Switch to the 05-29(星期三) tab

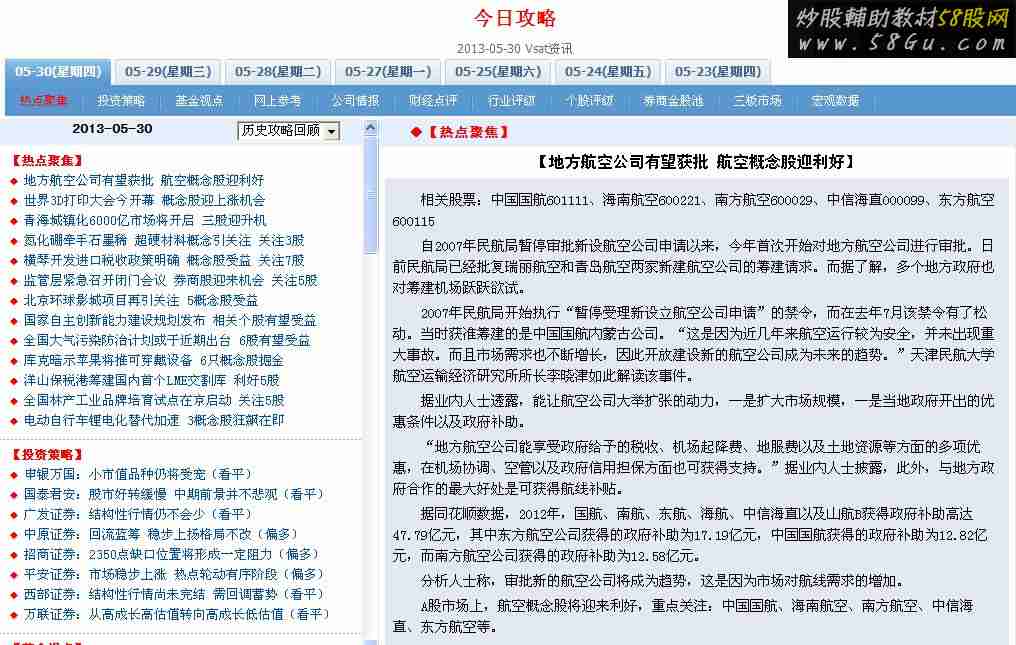click(168, 72)
